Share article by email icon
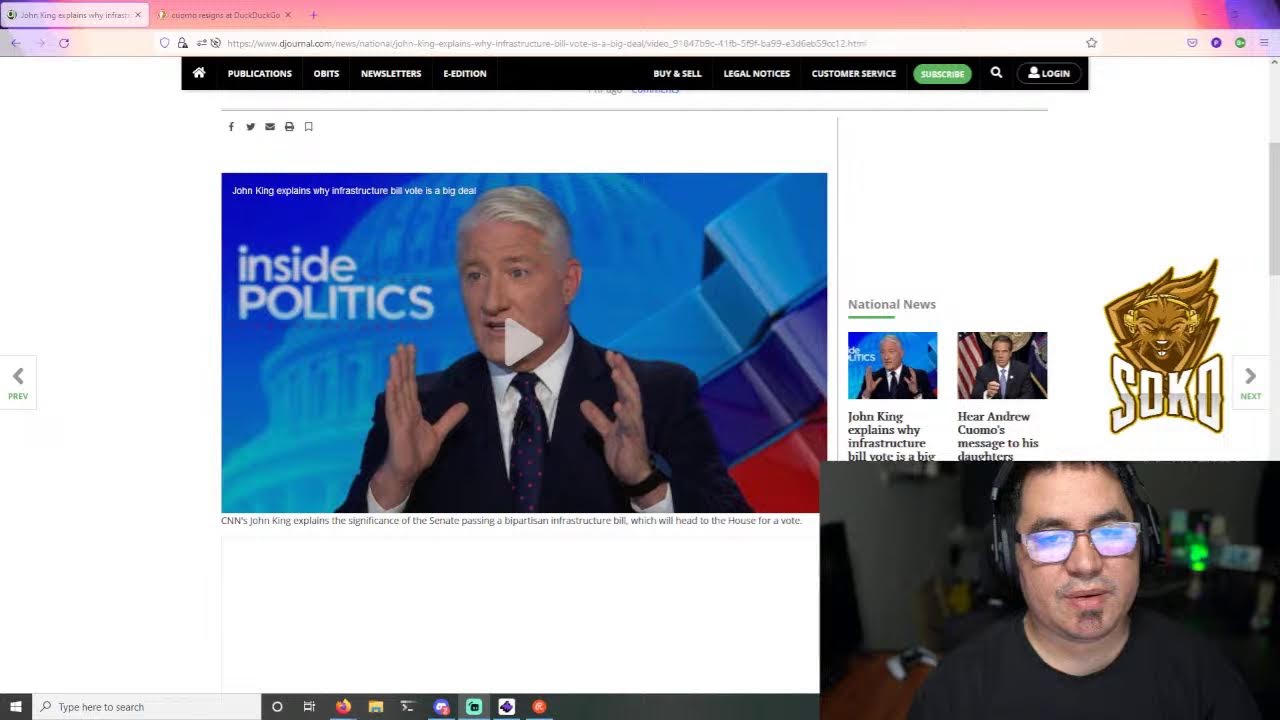 point(270,127)
